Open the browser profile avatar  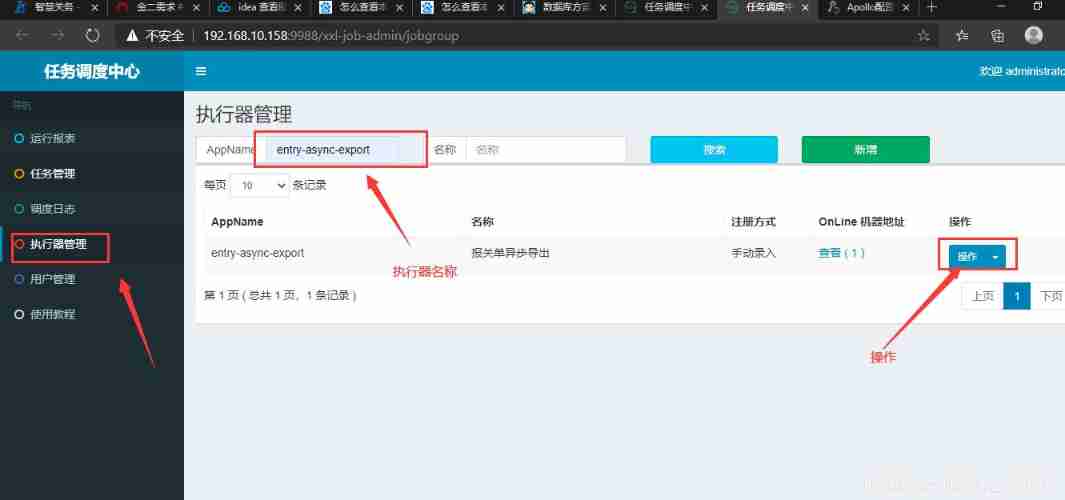(1034, 35)
